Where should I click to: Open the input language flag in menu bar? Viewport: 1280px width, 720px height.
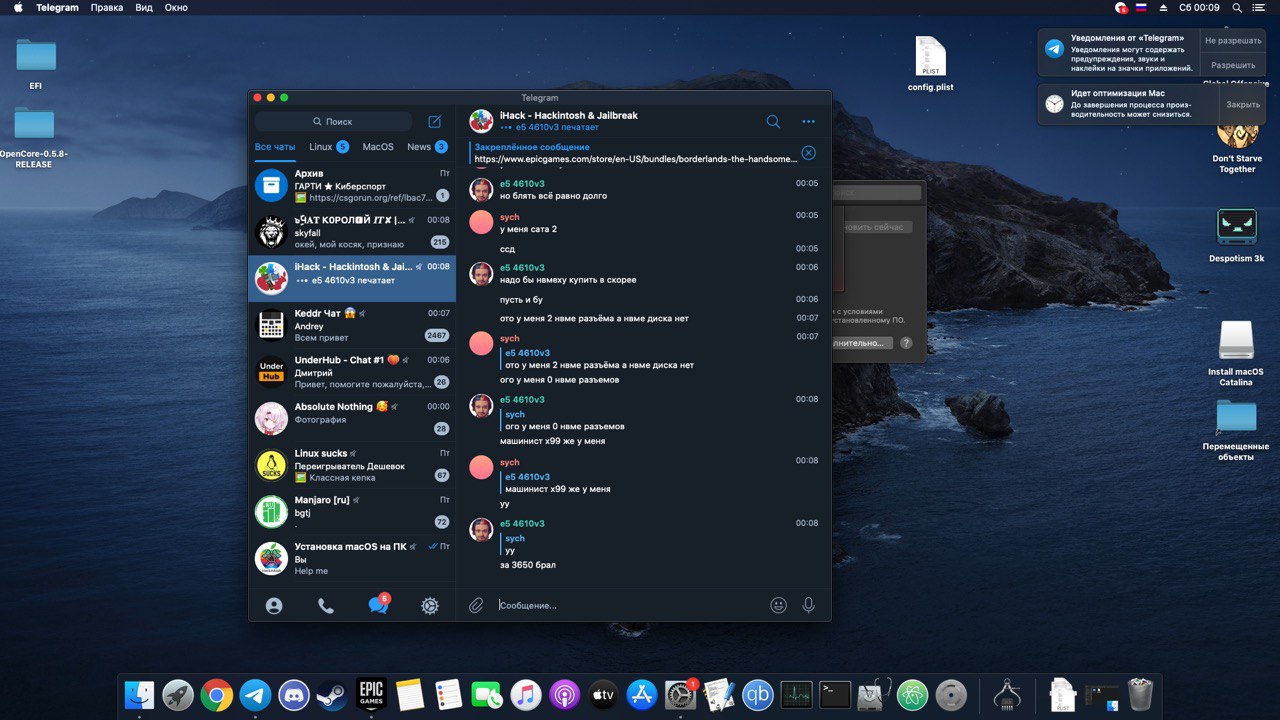pos(1141,7)
